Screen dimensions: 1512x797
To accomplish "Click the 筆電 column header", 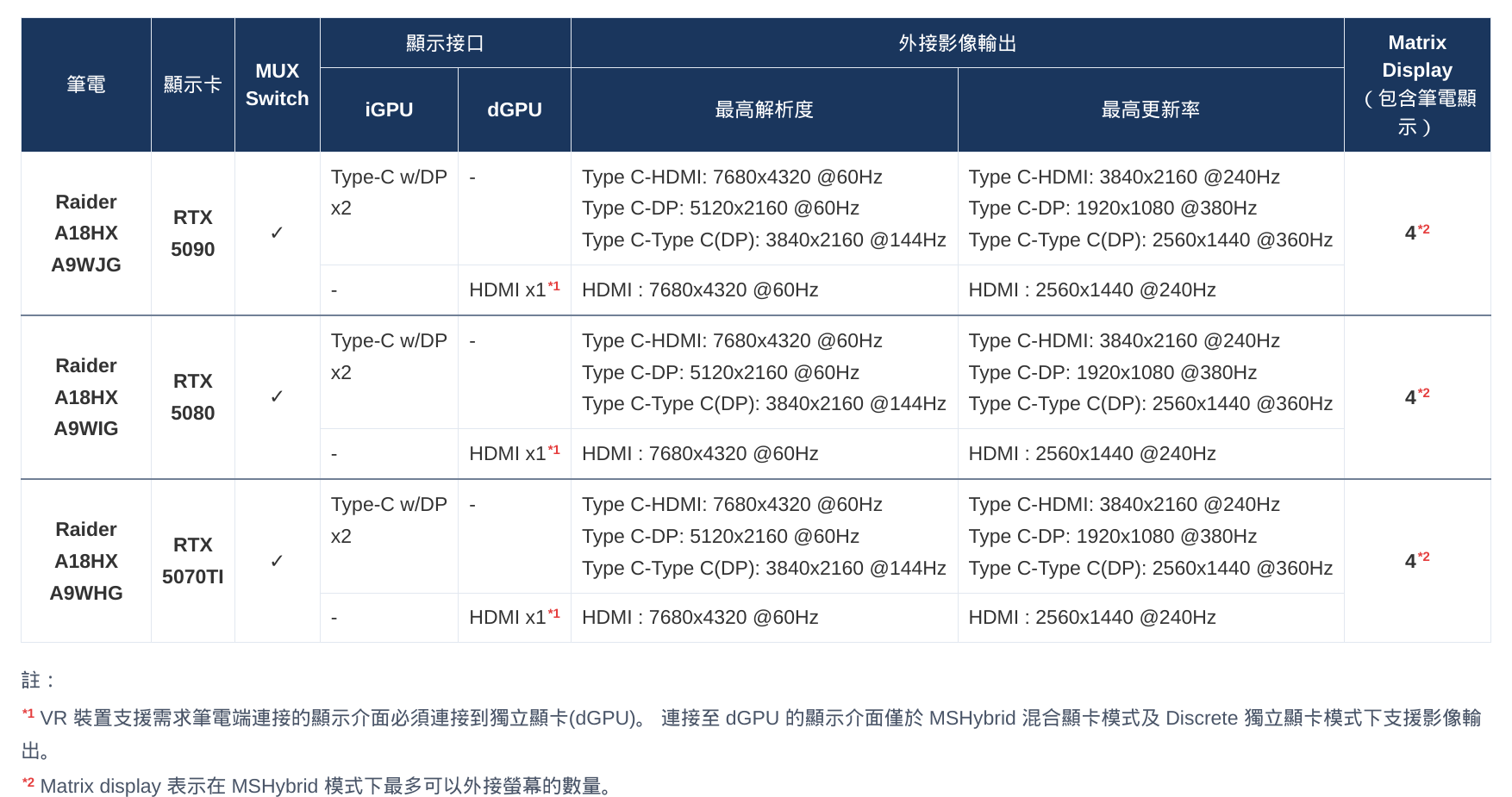I will [86, 84].
